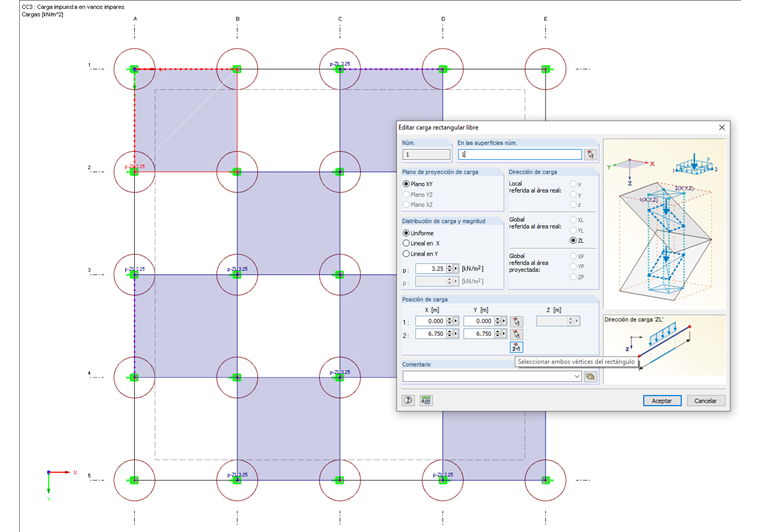
Task: Pick surfaces graphically with the selector icon
Action: click(590, 155)
